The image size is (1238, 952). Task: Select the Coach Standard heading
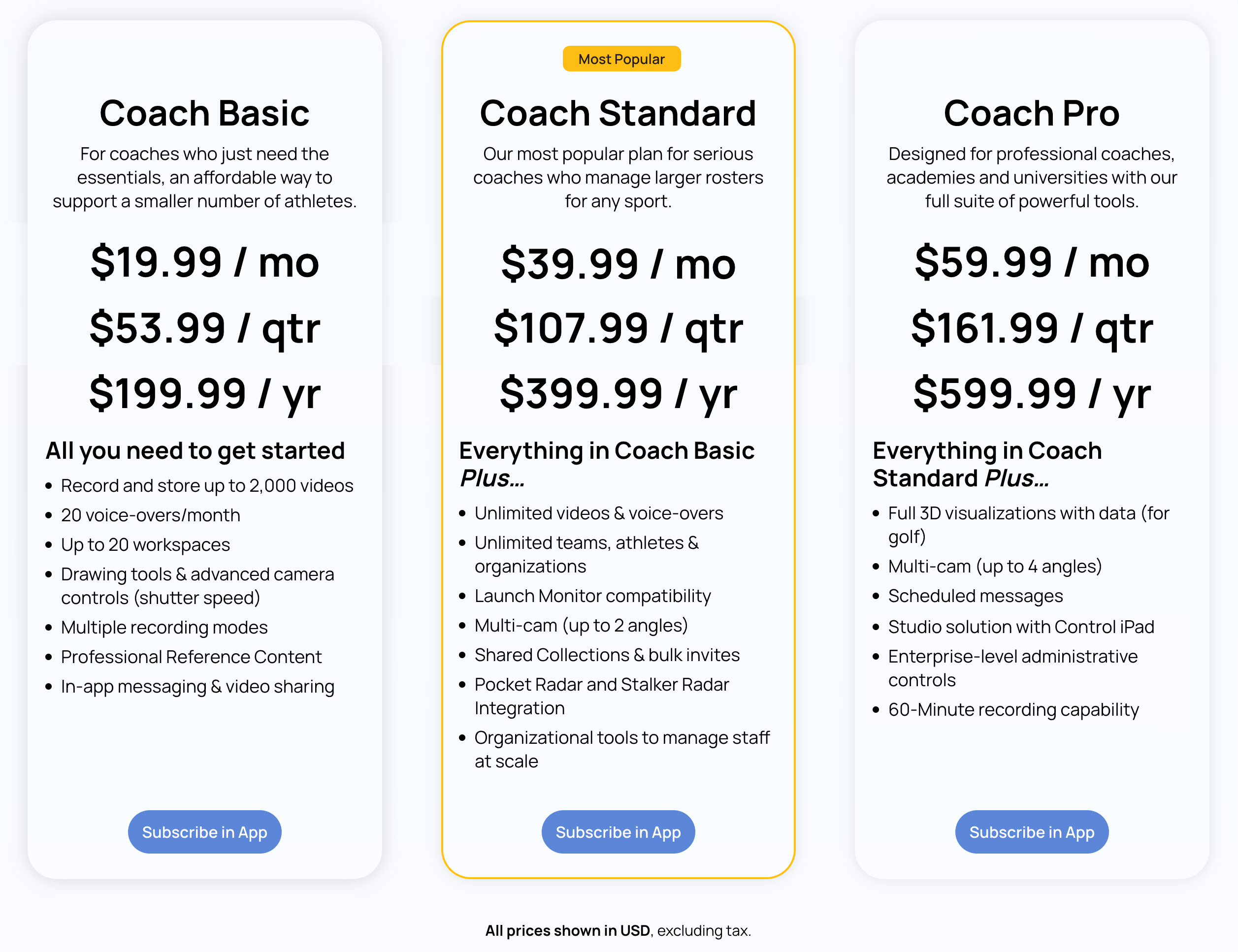click(618, 113)
